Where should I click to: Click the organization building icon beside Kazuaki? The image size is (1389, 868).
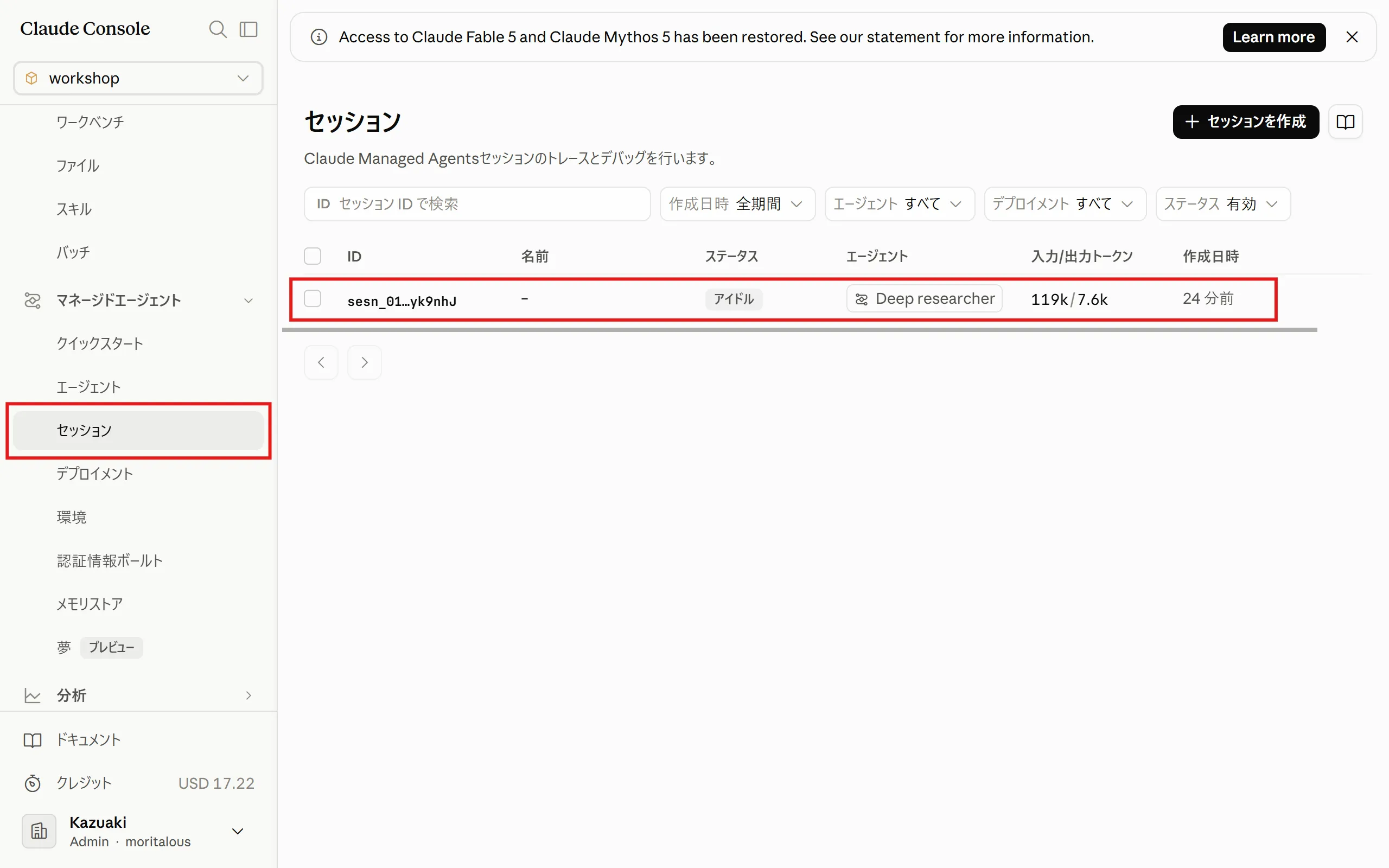point(39,831)
